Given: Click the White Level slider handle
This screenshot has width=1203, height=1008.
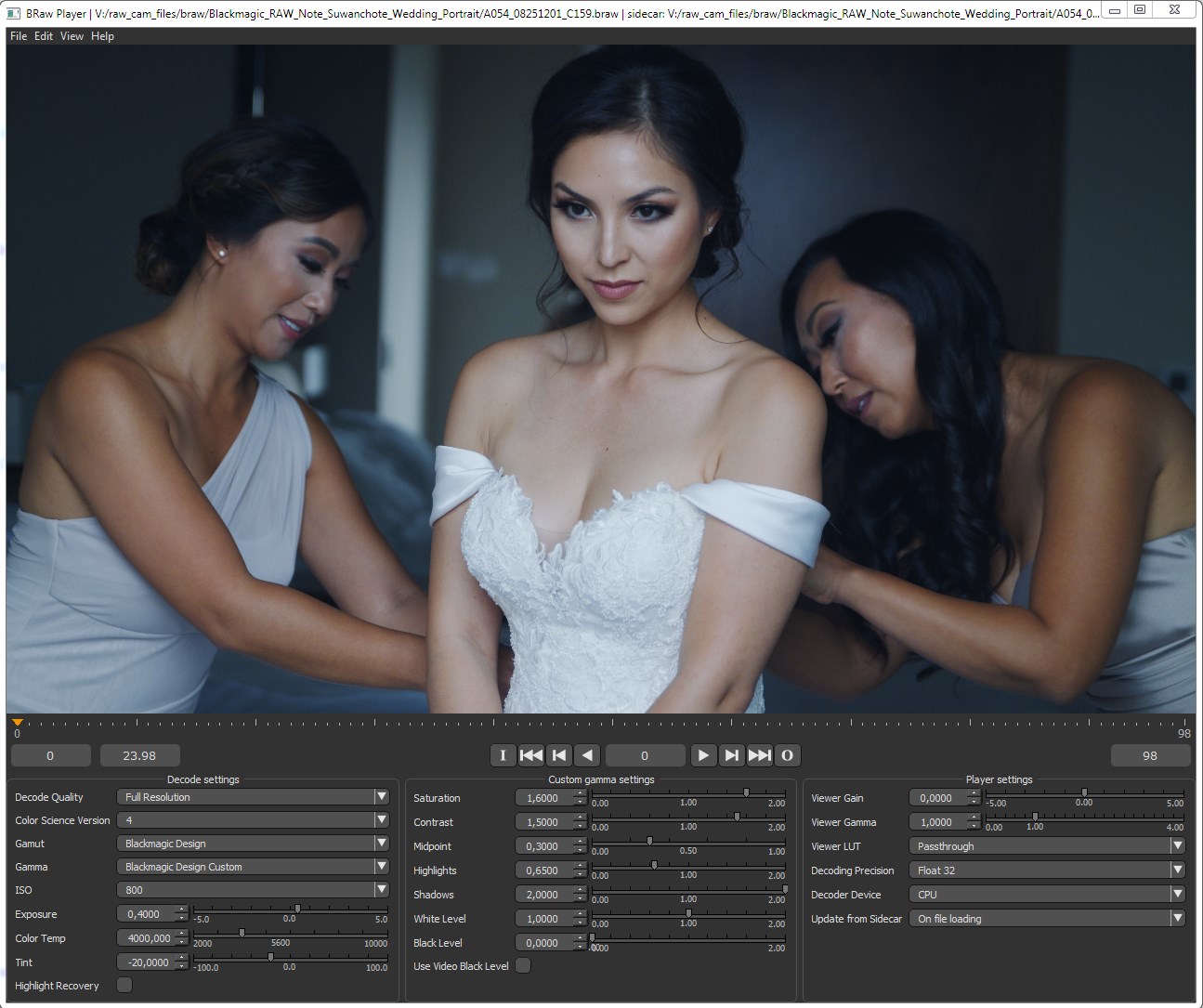Looking at the screenshot, I should (x=688, y=913).
